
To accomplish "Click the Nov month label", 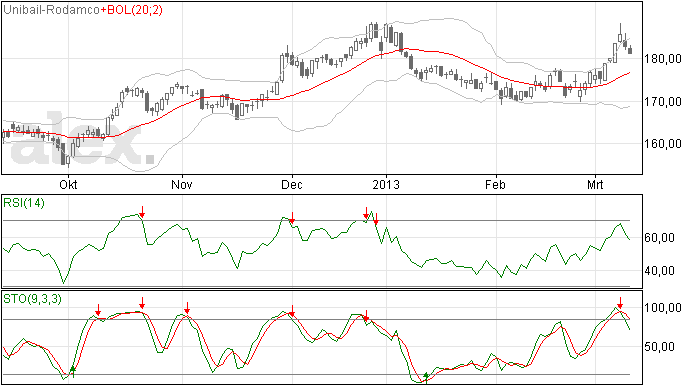I will [x=182, y=184].
